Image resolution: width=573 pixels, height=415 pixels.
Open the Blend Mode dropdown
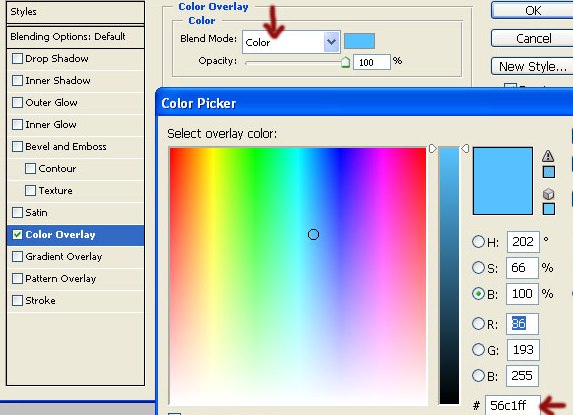pyautogui.click(x=291, y=42)
